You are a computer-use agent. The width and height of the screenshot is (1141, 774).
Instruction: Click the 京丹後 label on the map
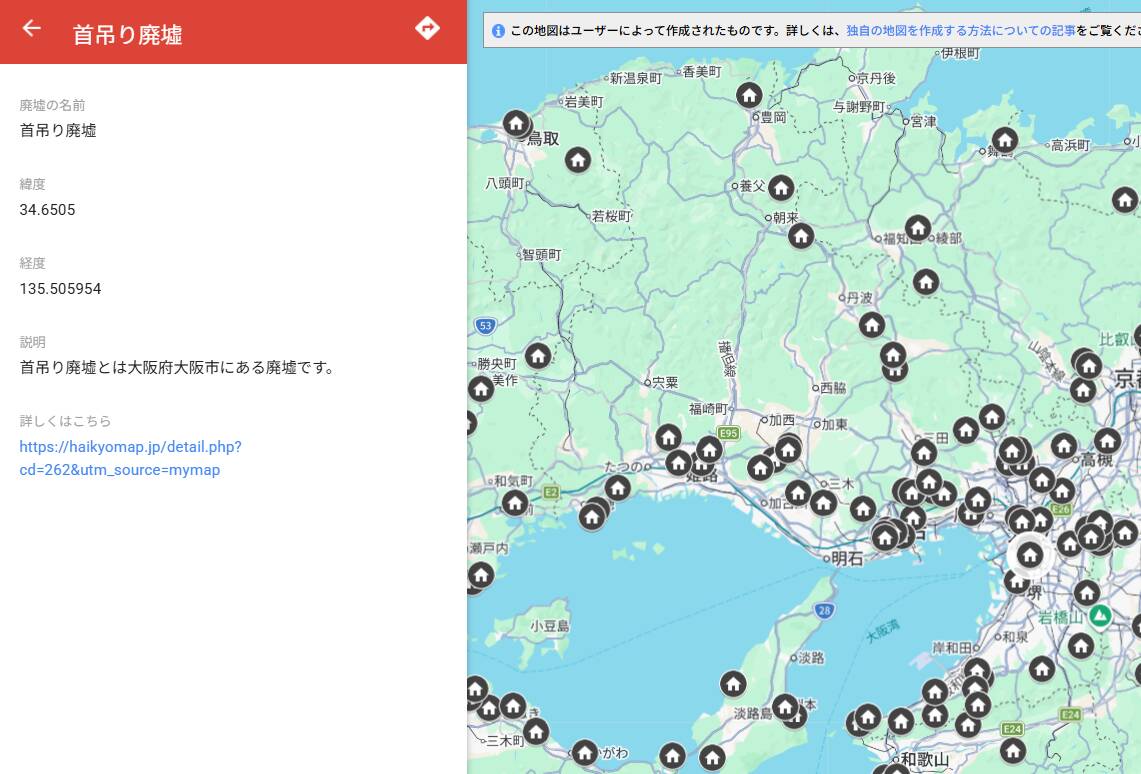pos(876,78)
